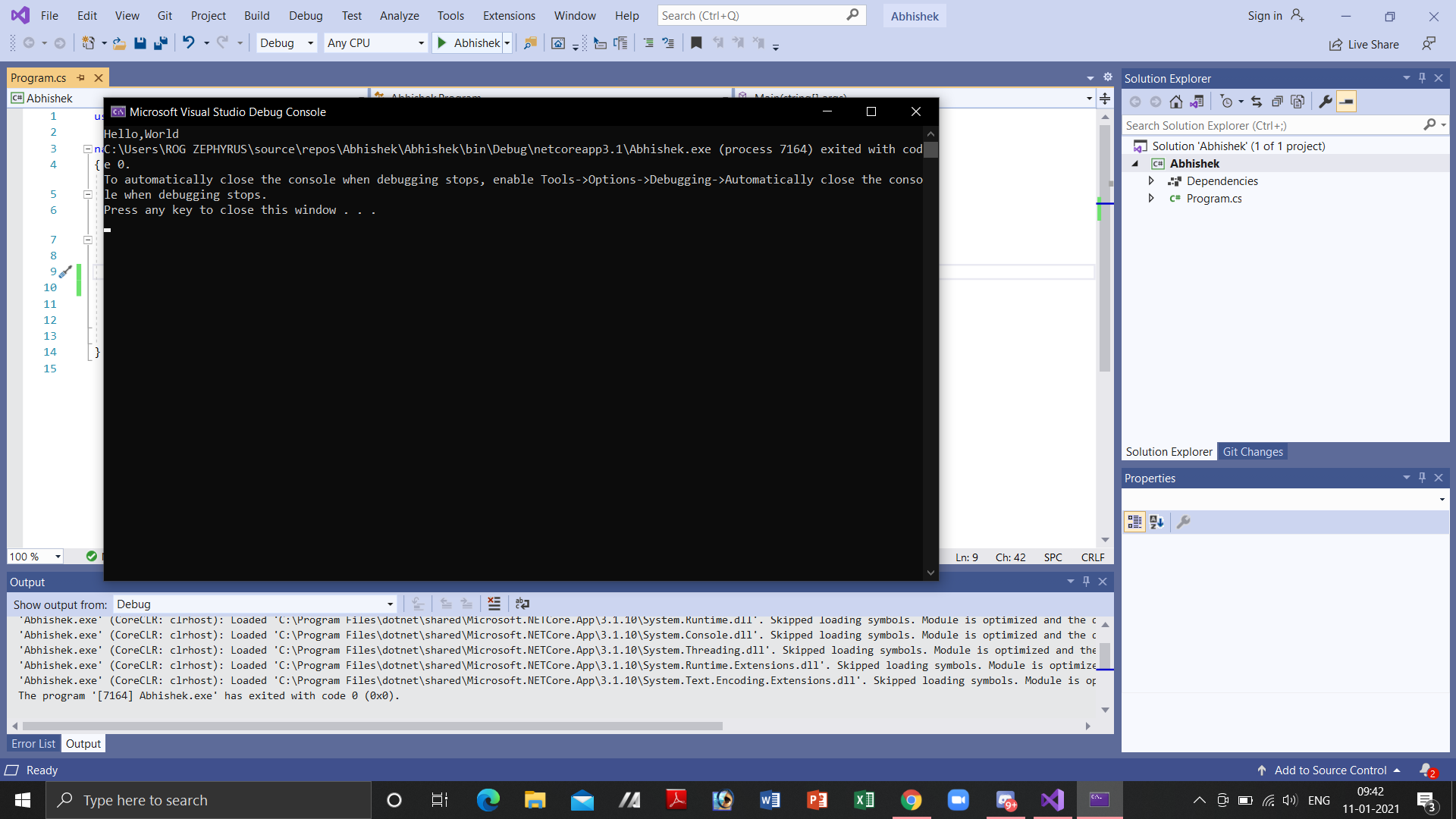
Task: Click the Start Abhishek run button
Action: 469,43
